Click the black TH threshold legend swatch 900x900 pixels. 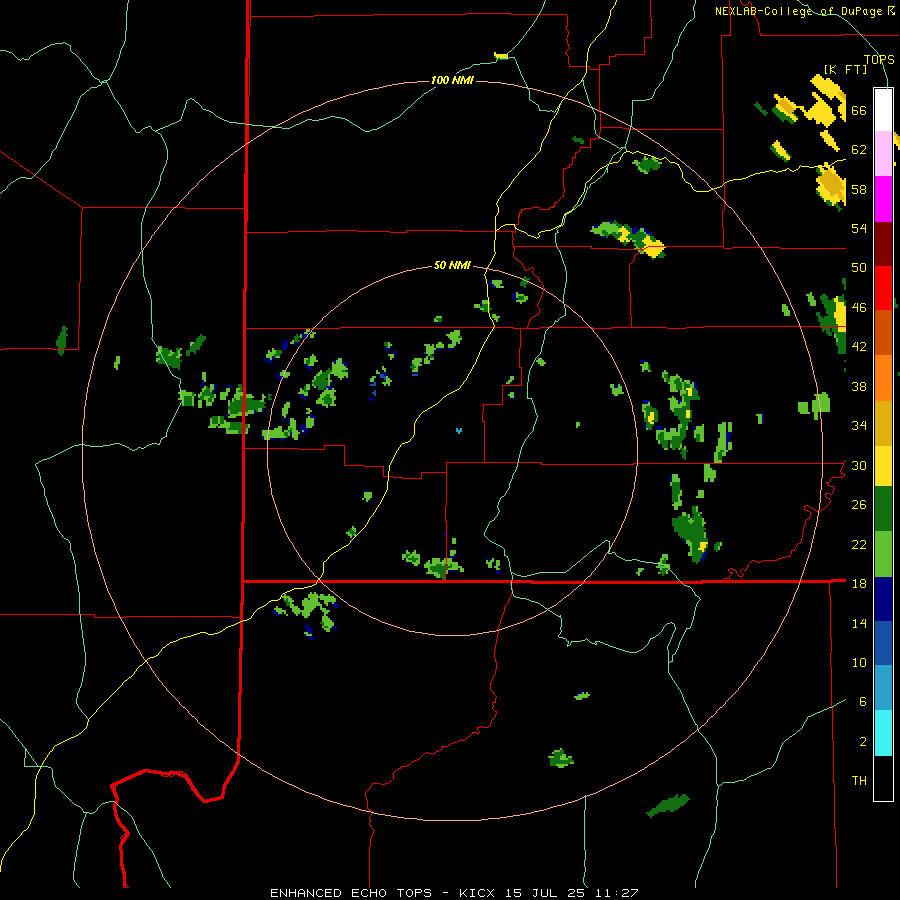pos(883,778)
